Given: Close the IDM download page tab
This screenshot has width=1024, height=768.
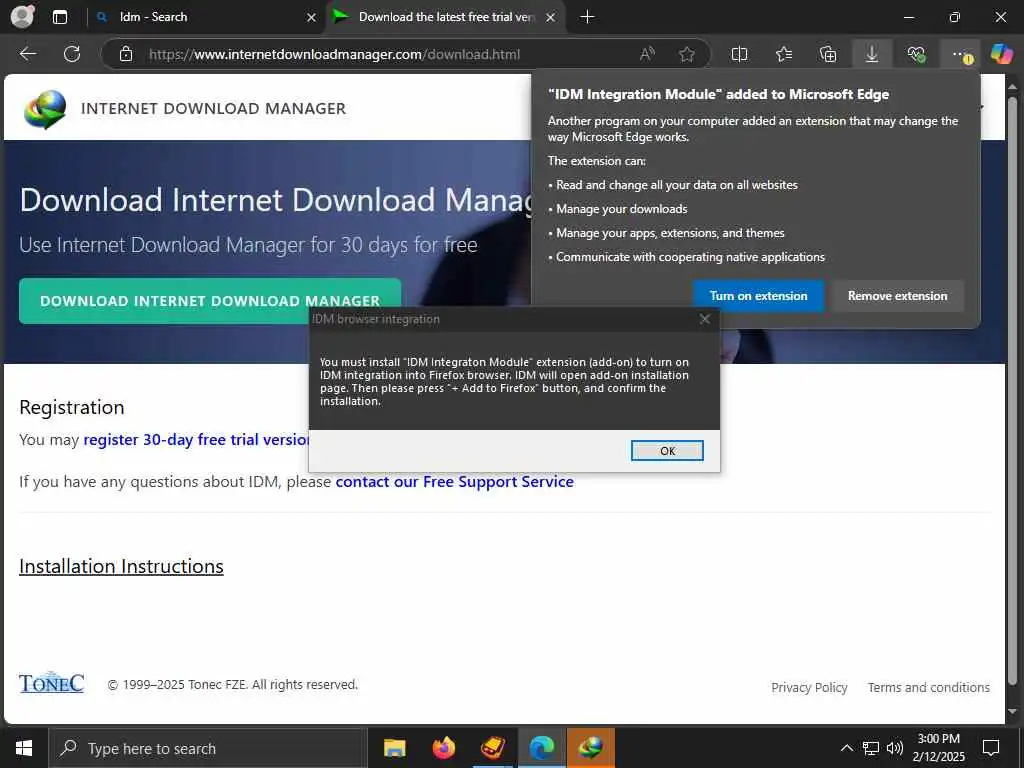Looking at the screenshot, I should tap(551, 18).
